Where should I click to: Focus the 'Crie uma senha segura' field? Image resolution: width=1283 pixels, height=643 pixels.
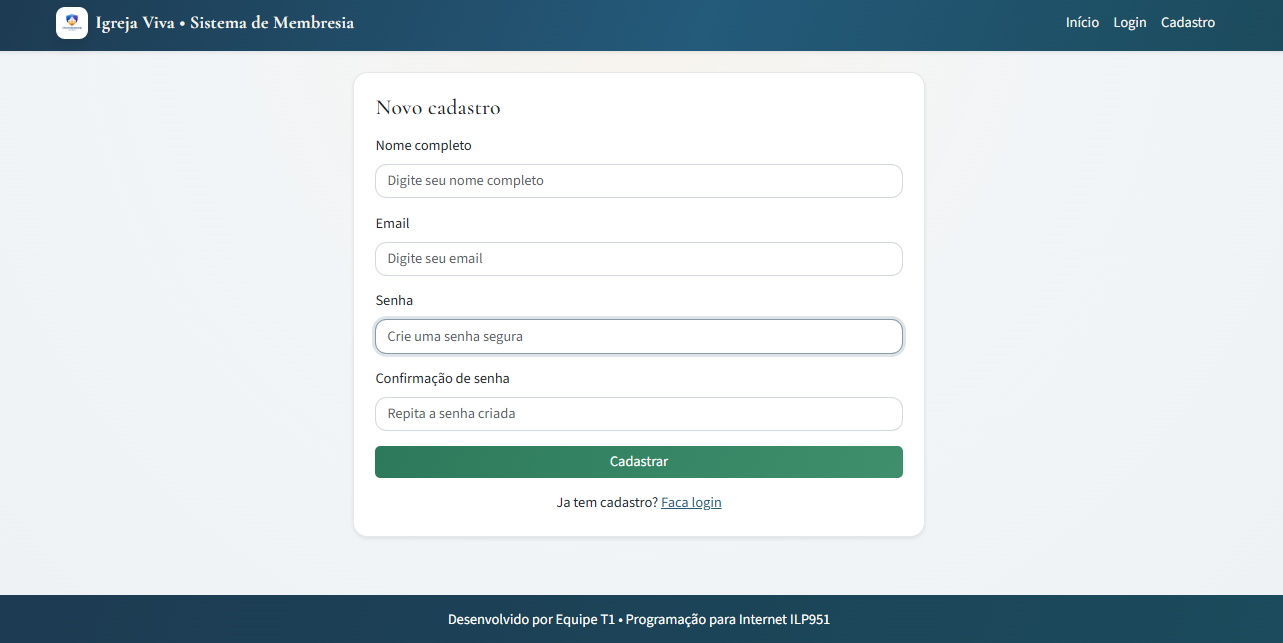638,337
